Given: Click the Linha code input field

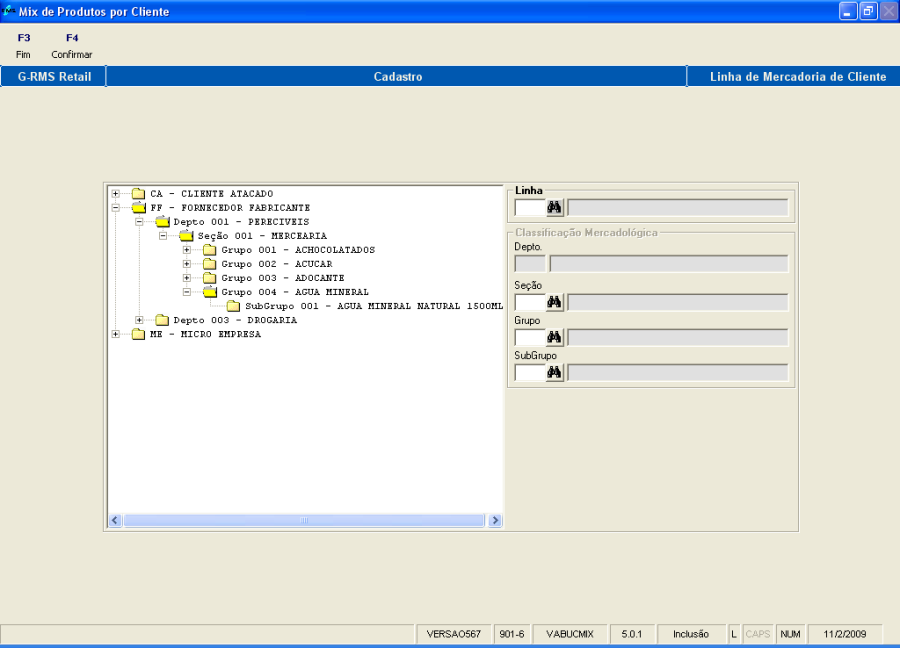Looking at the screenshot, I should (x=529, y=207).
